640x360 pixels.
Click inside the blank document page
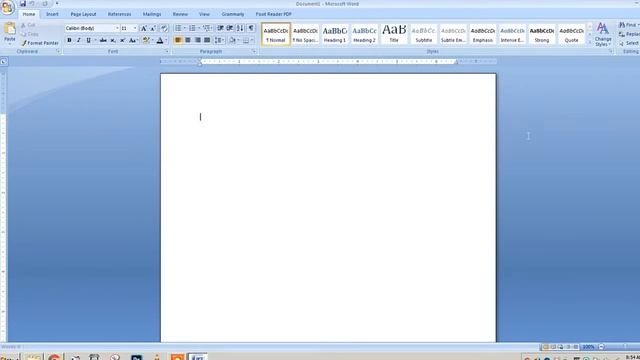(328, 208)
